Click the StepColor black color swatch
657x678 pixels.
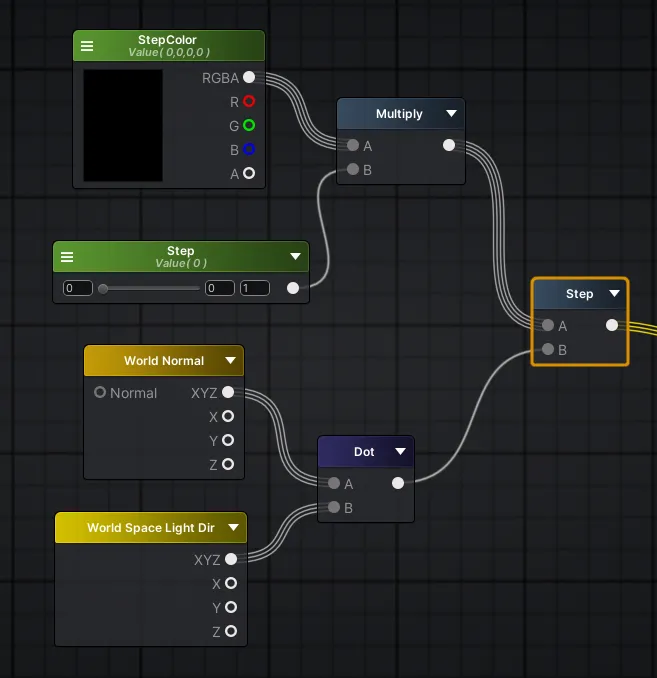123,125
